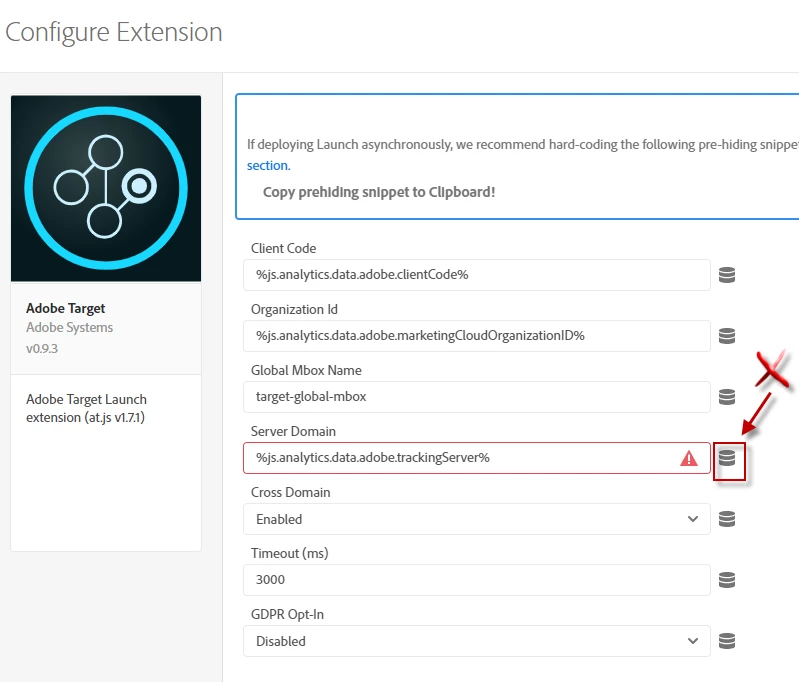Click the 'If deploying Launch asynchronously' notice text
Viewport: 799px width, 682px height.
522,145
